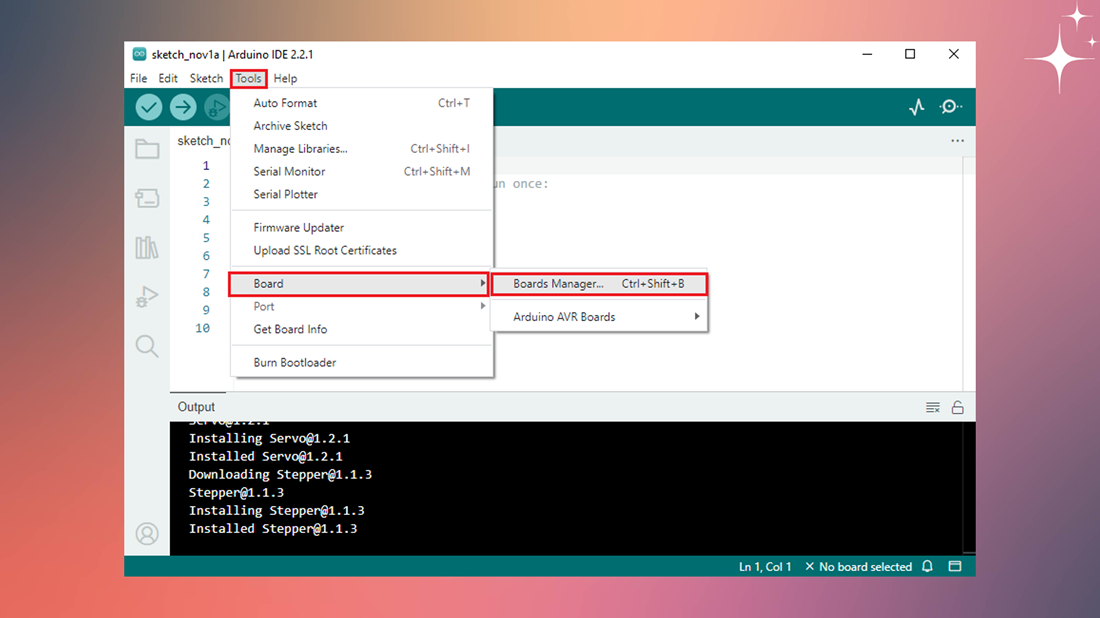Open the Debug sidebar icon
The image size is (1100, 618).
point(147,297)
